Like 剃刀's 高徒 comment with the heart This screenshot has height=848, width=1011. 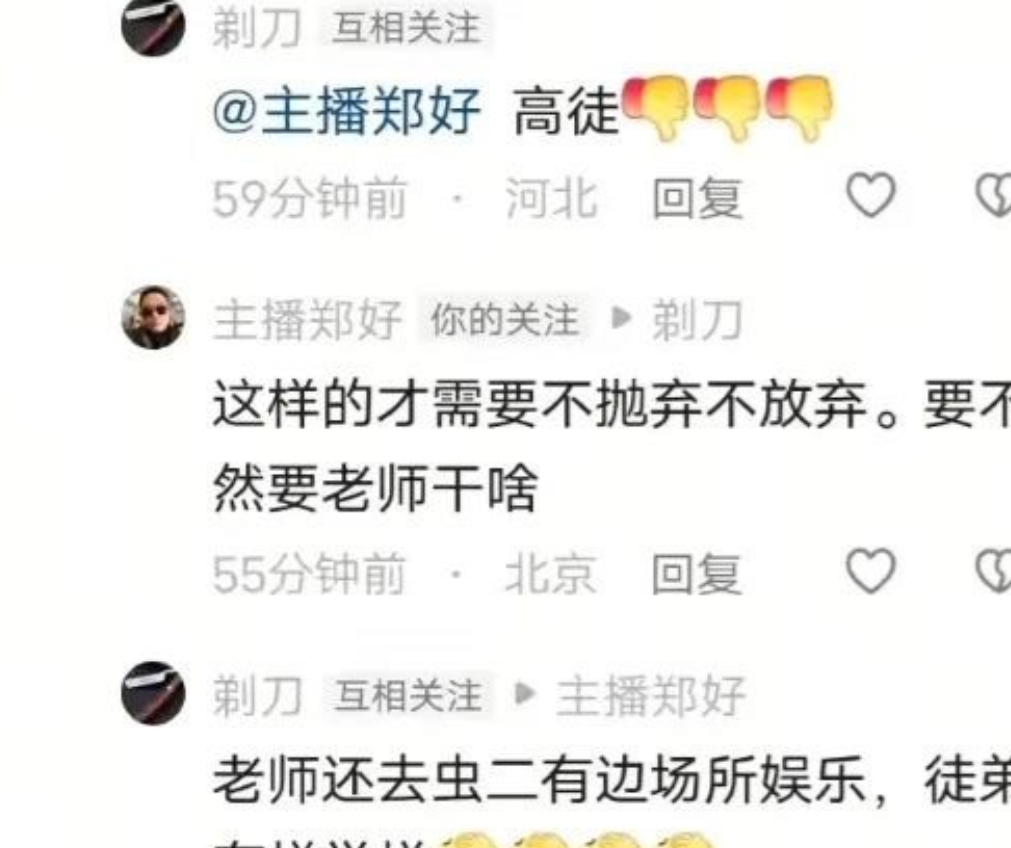(870, 195)
